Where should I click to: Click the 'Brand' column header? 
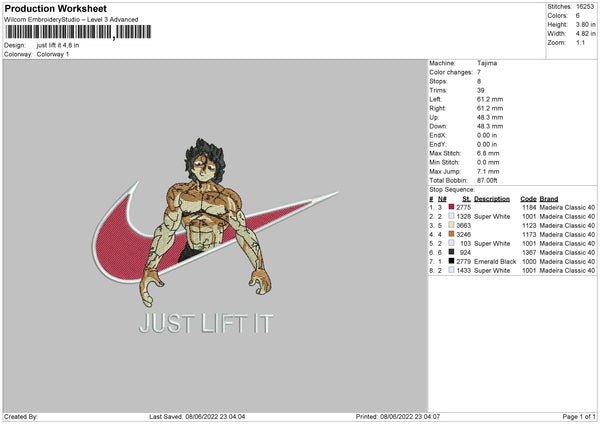[x=549, y=199]
